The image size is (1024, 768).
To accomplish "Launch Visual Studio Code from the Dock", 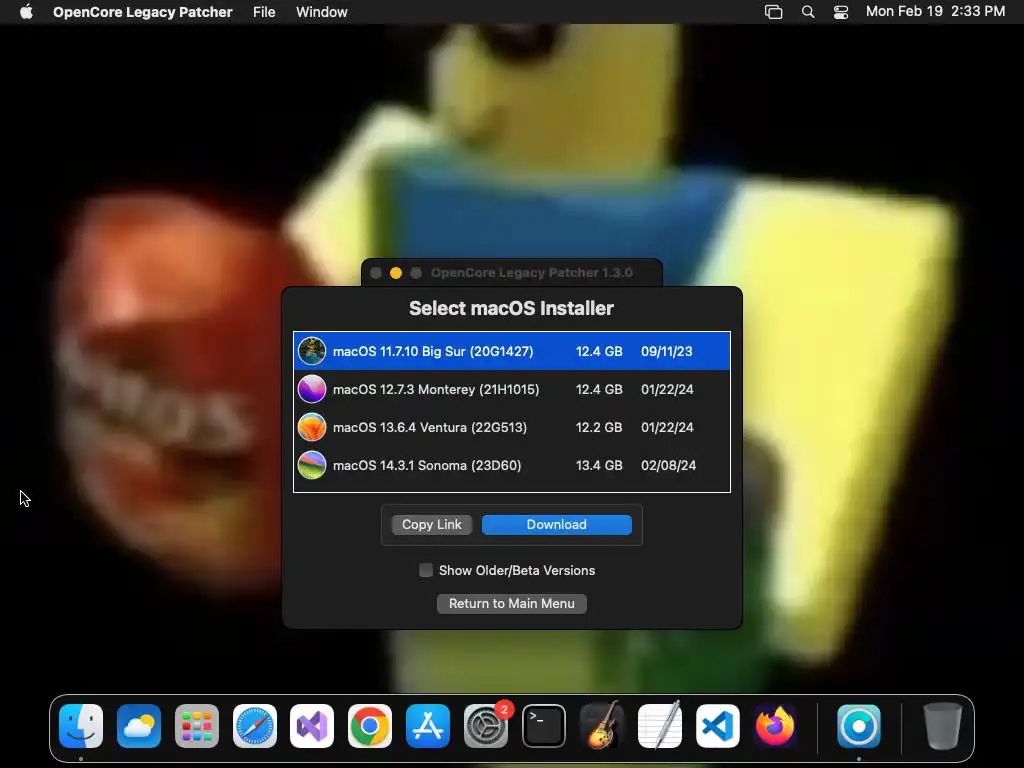I will click(x=717, y=726).
